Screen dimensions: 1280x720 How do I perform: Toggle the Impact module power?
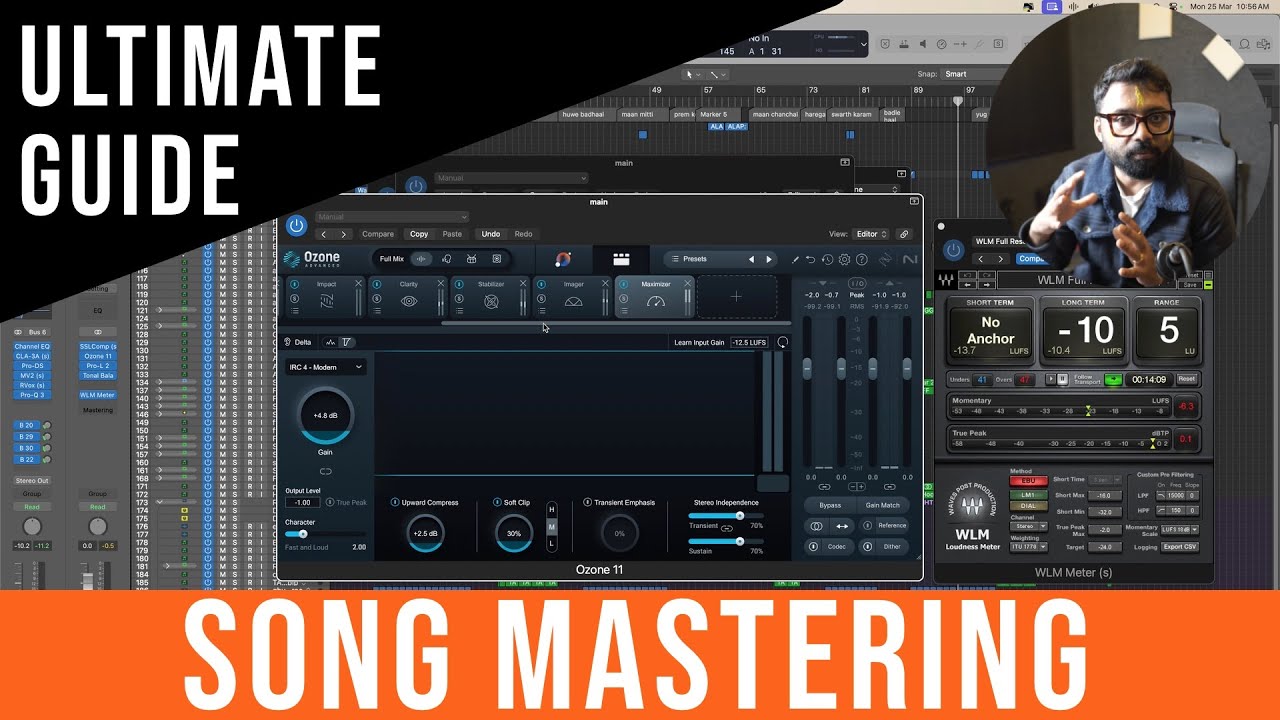[295, 284]
